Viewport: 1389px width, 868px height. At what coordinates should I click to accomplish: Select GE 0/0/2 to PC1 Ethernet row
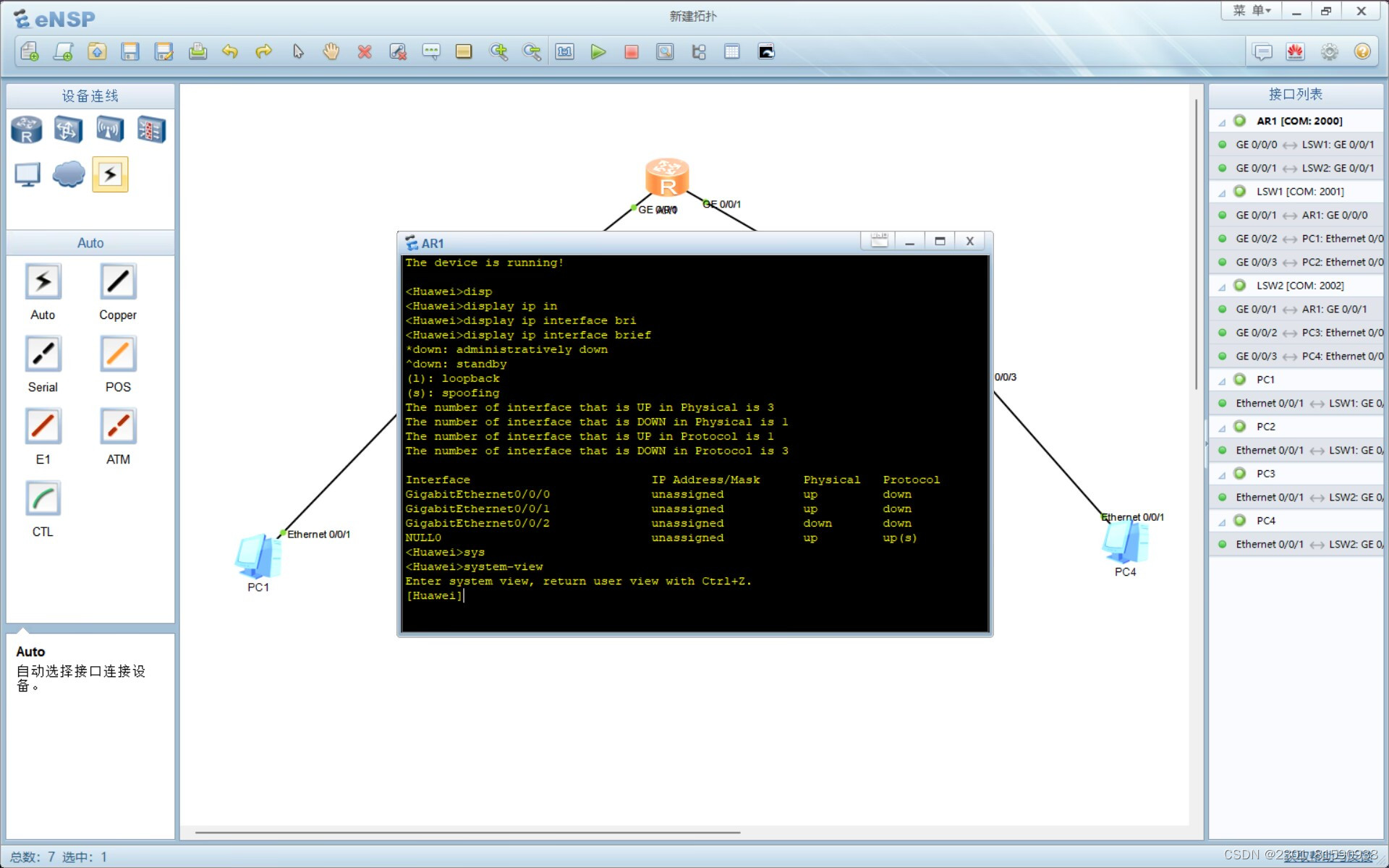pyautogui.click(x=1296, y=239)
